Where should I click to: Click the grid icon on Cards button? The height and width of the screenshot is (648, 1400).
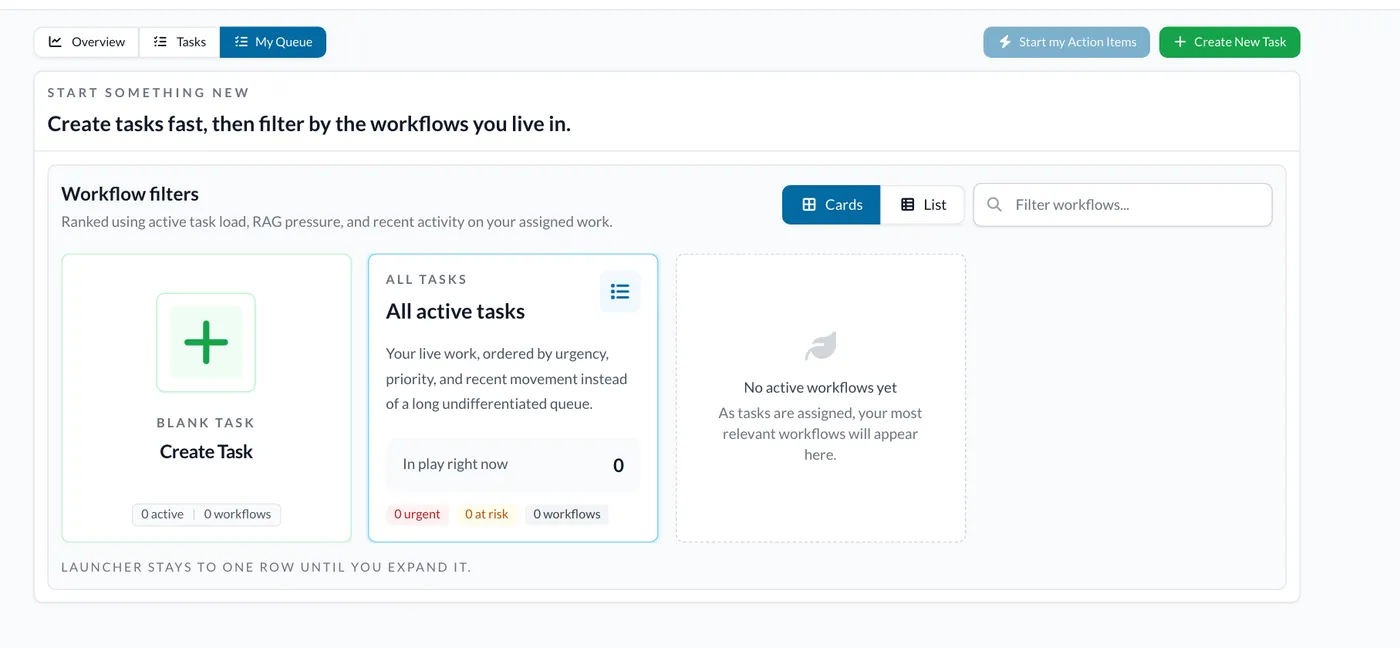(809, 204)
